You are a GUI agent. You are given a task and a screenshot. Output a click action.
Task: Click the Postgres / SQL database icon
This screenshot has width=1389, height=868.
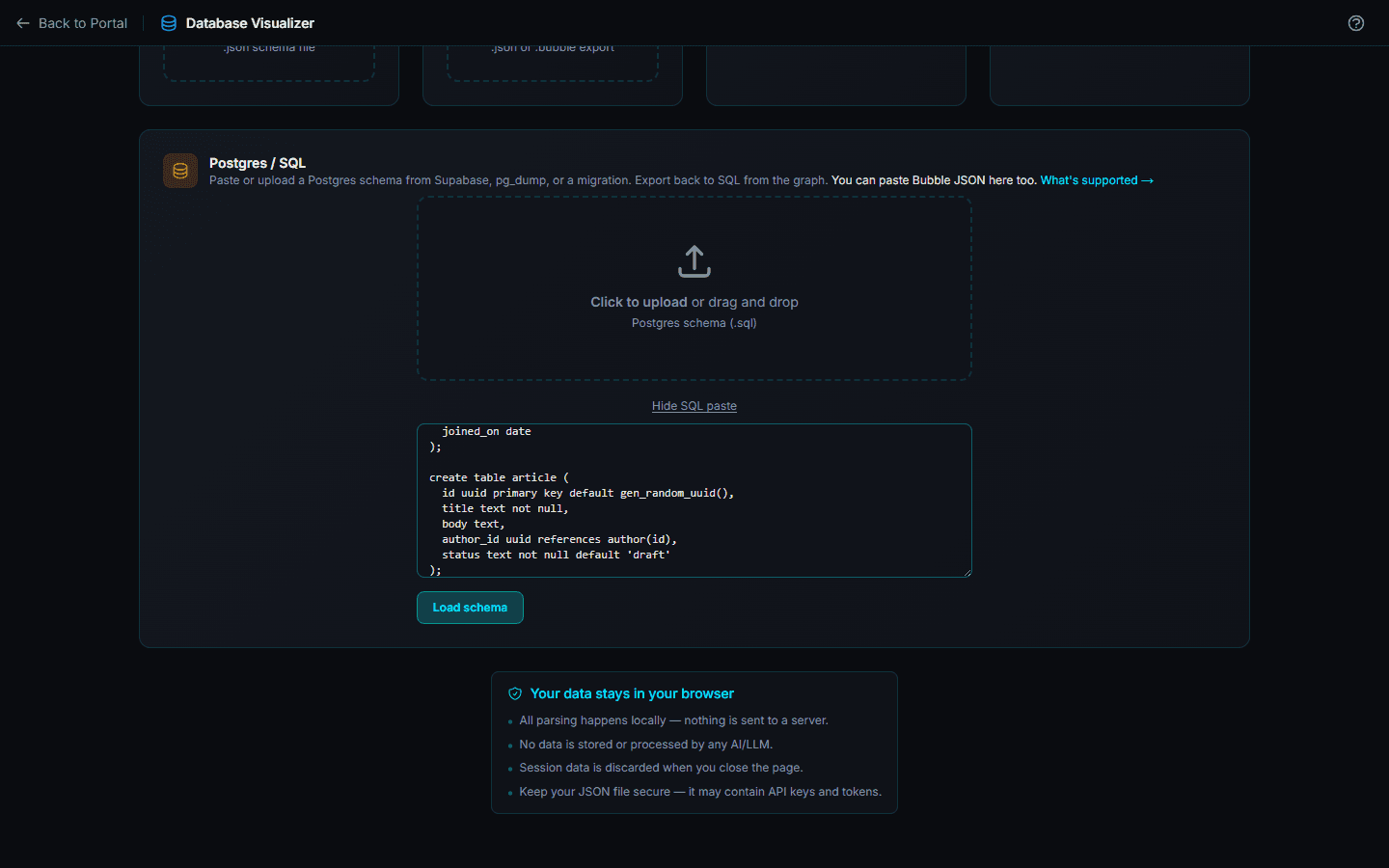click(x=180, y=171)
